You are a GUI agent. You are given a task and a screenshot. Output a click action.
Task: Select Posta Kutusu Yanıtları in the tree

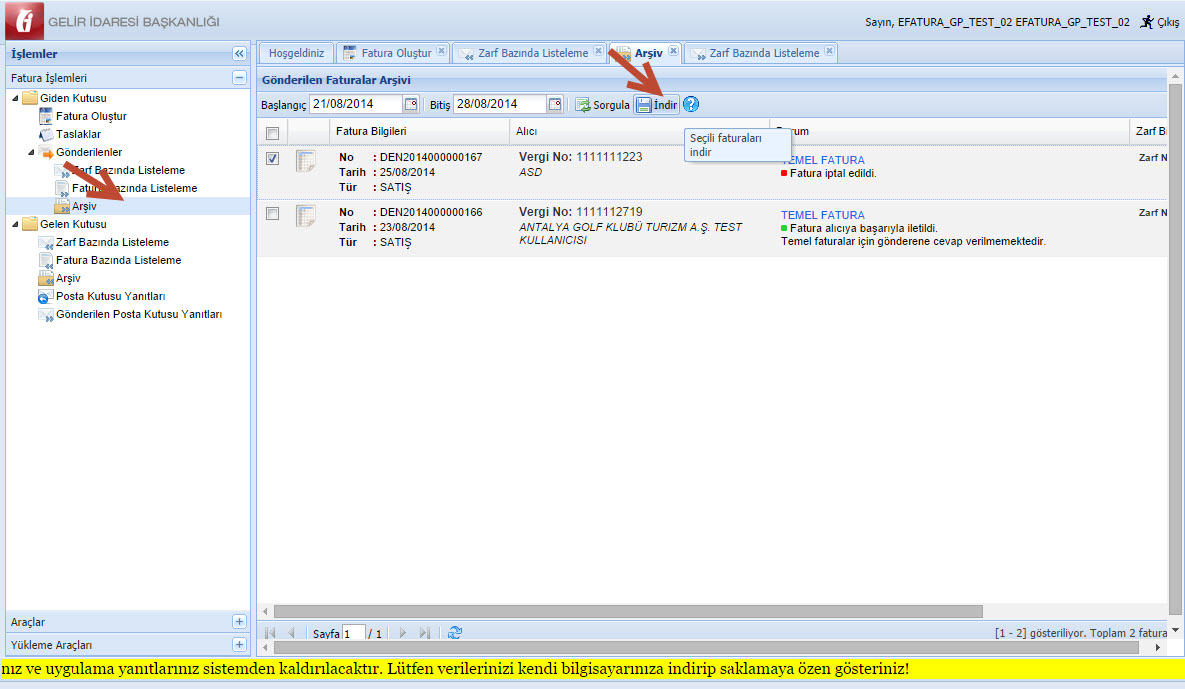(110, 296)
